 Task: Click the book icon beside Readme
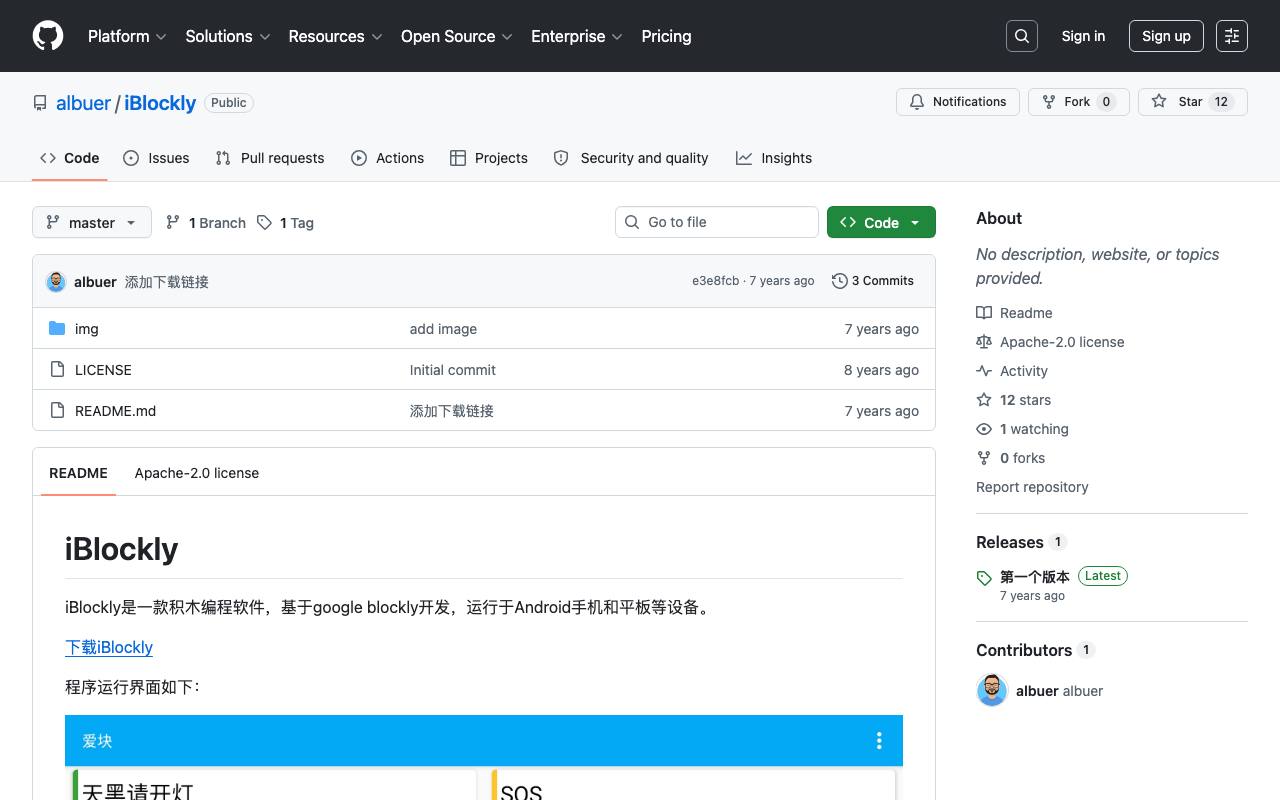click(984, 313)
